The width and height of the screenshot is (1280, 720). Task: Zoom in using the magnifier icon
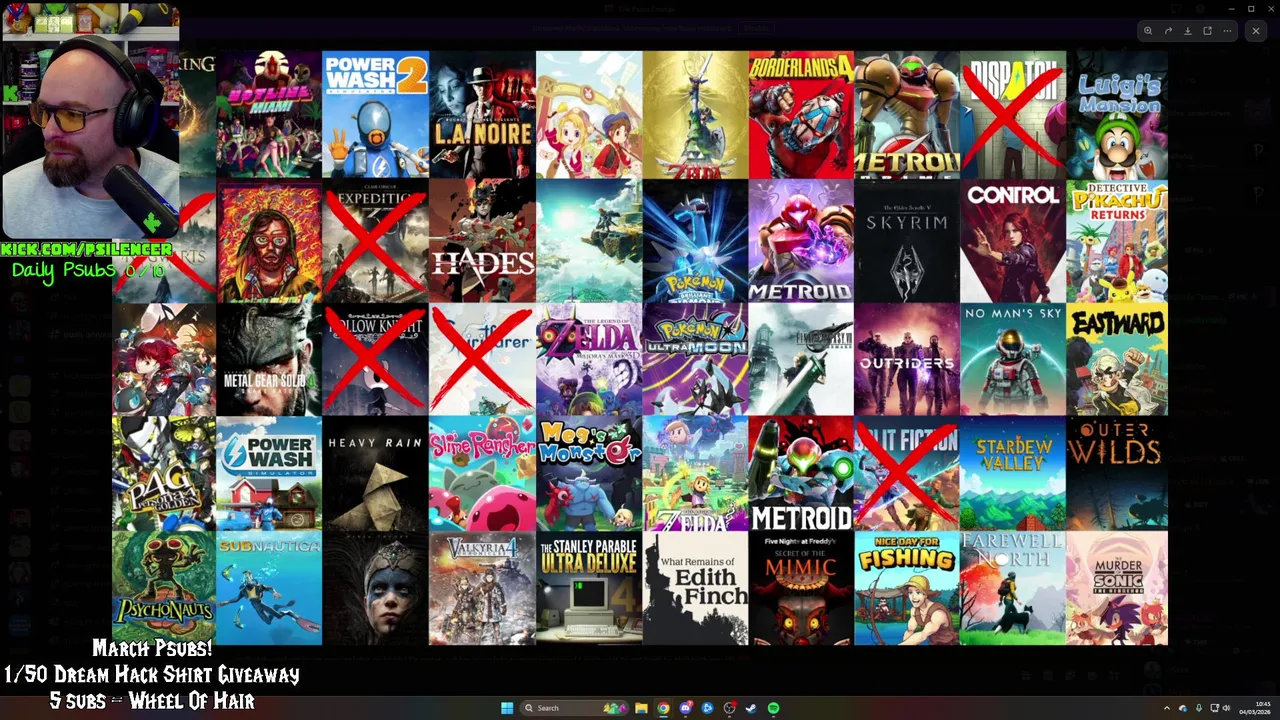pyautogui.click(x=1148, y=31)
